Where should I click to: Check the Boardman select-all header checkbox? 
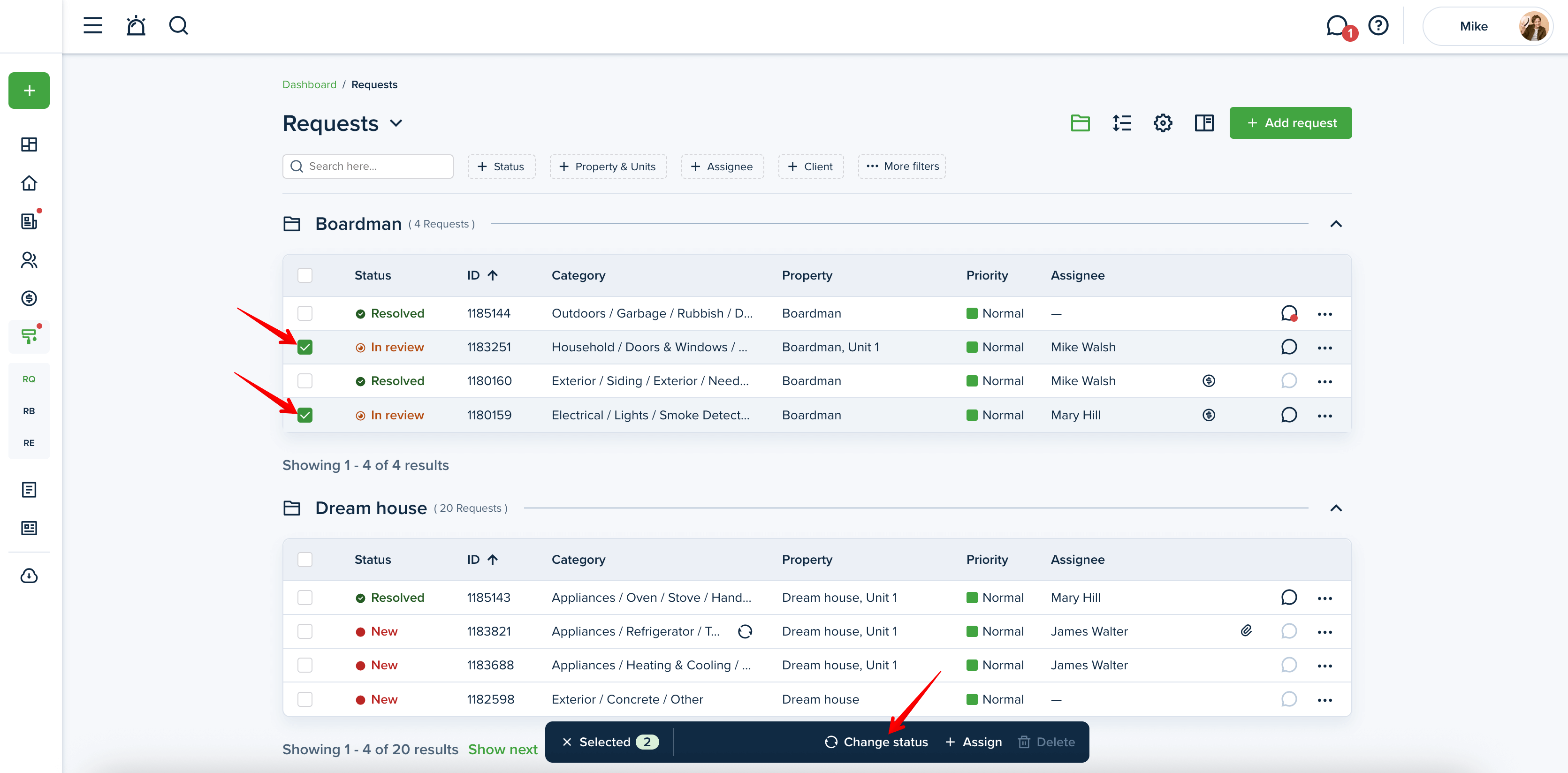coord(305,275)
